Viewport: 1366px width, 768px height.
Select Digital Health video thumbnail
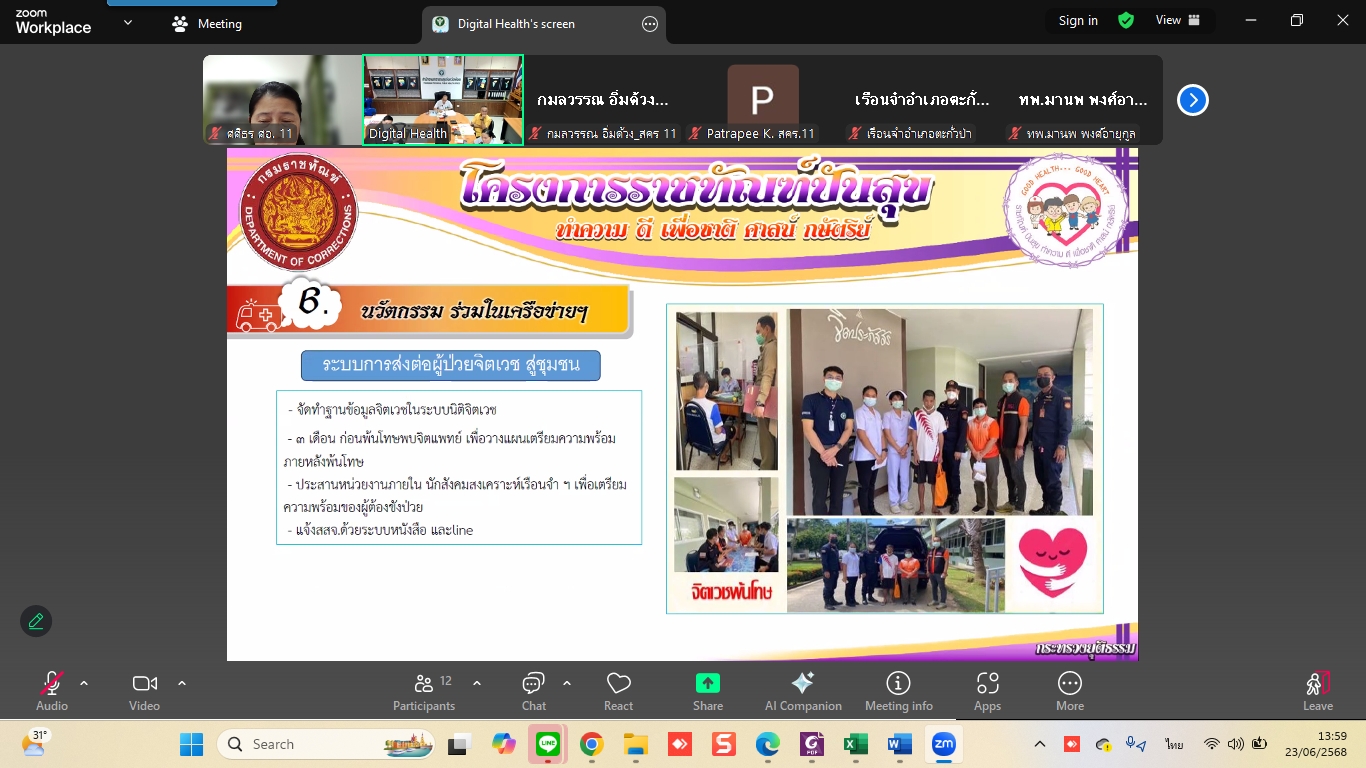pos(443,100)
